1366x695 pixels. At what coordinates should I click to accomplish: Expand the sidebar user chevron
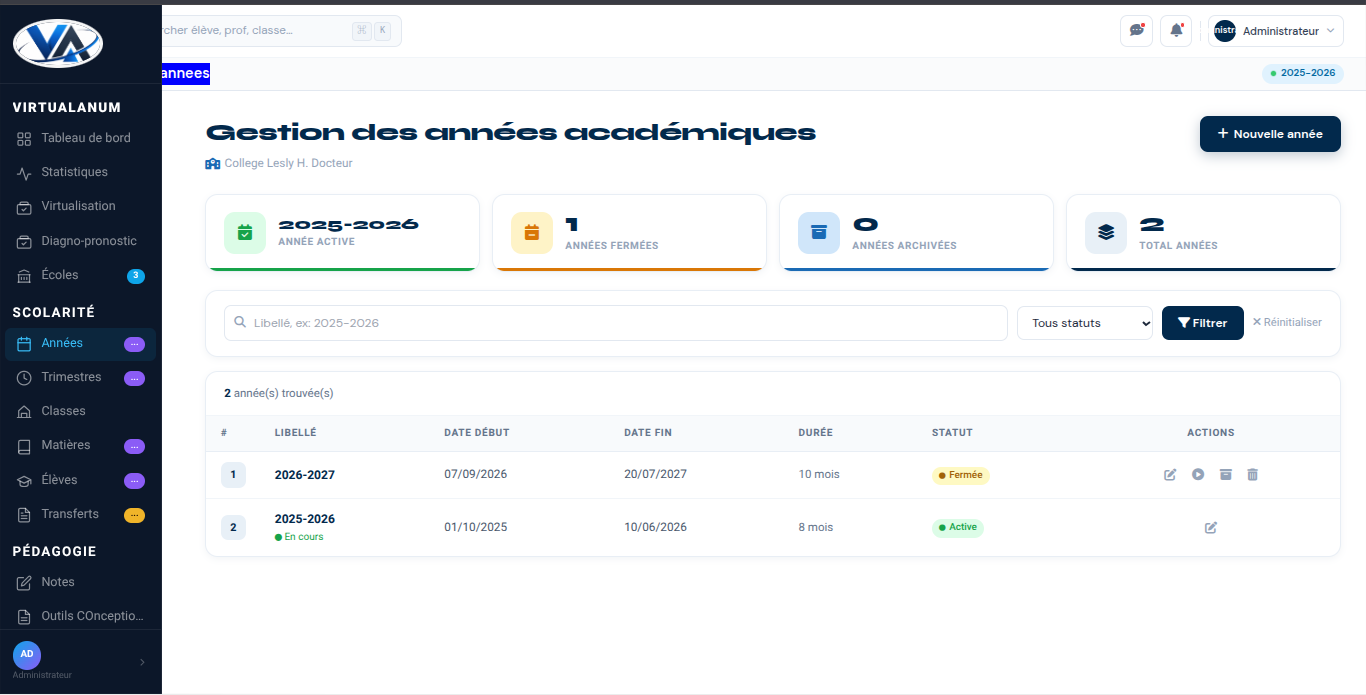pyautogui.click(x=142, y=662)
